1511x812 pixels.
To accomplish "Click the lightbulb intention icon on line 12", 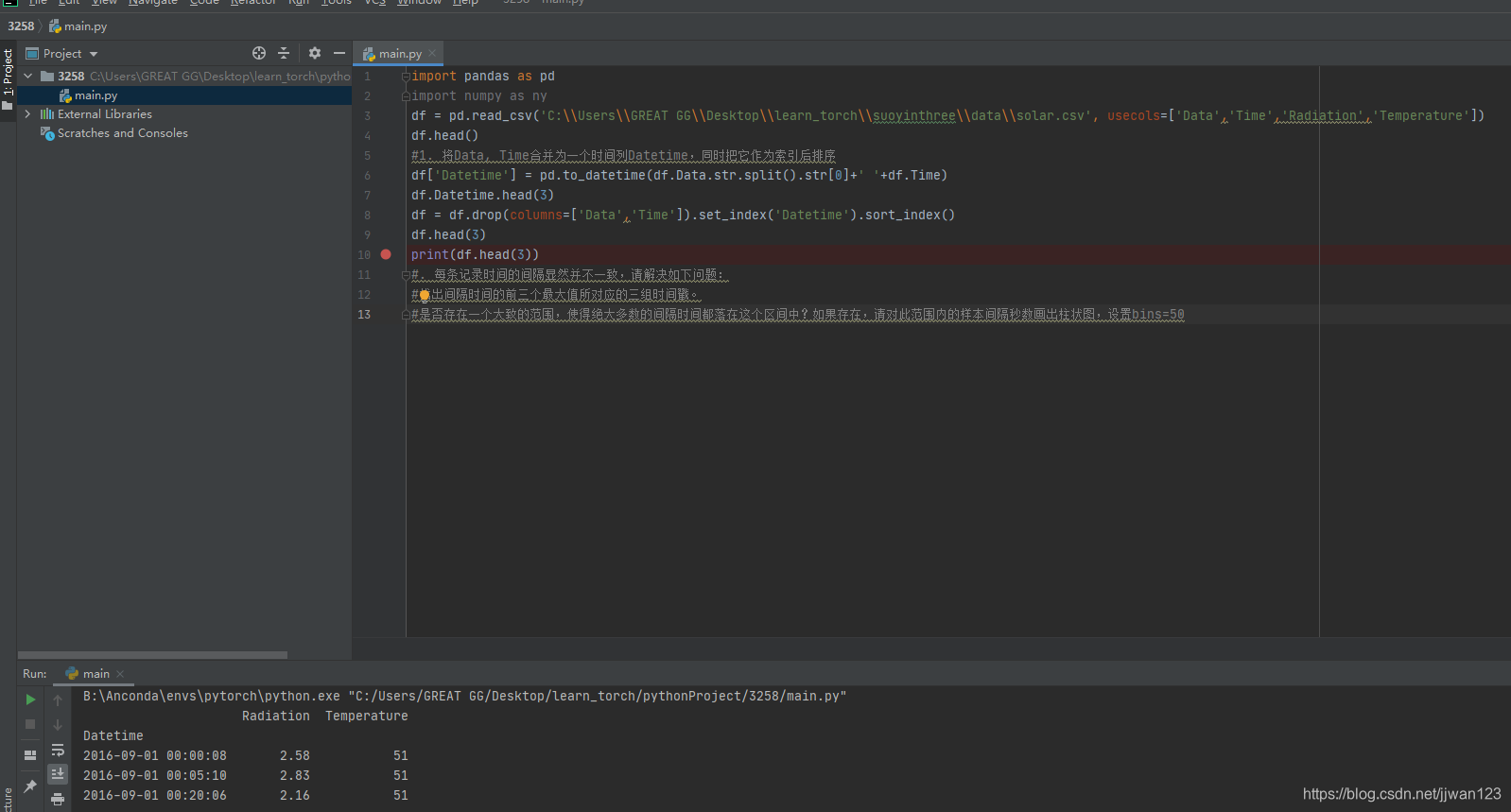I will pyautogui.click(x=424, y=295).
